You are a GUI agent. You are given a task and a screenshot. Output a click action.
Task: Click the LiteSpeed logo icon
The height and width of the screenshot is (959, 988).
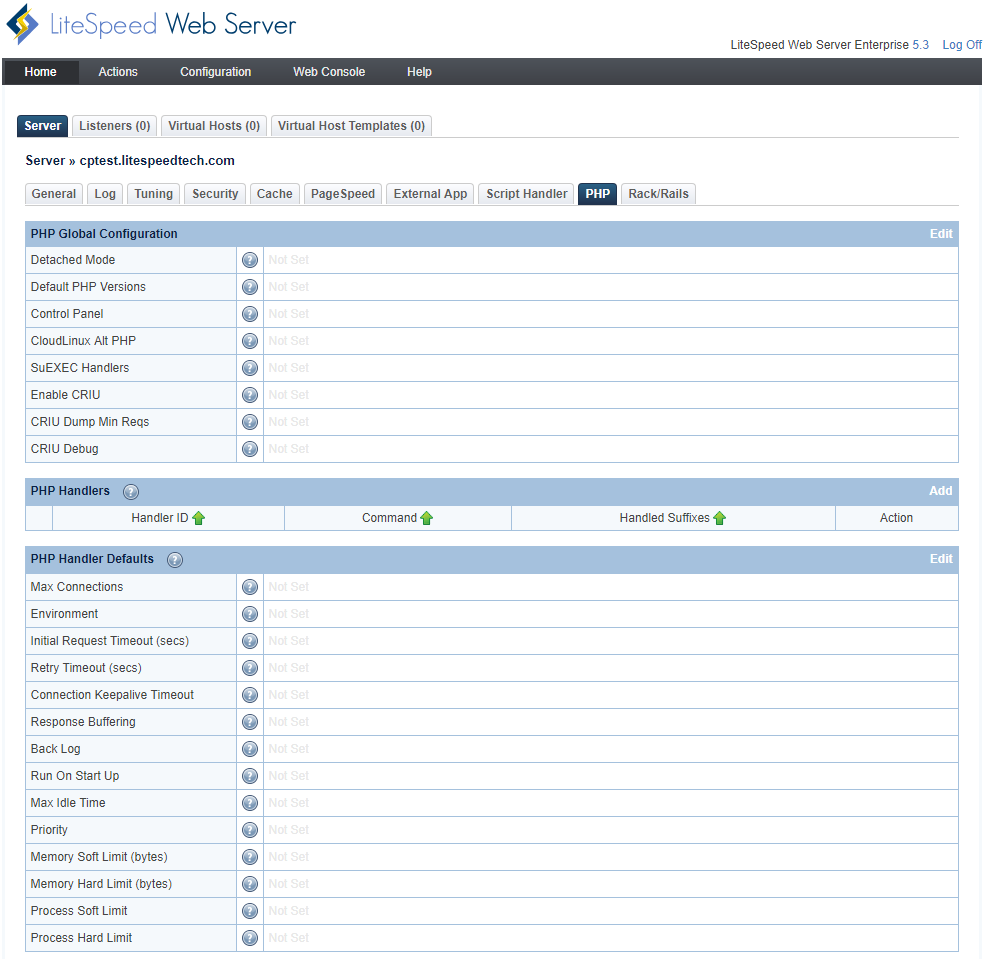[23, 24]
